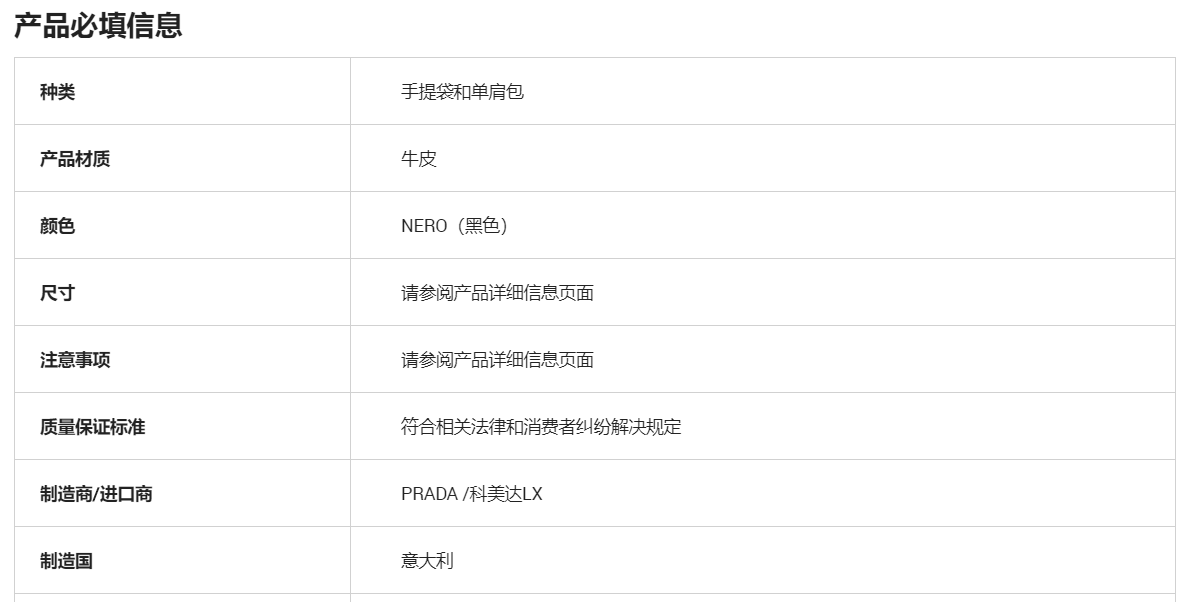Click the word NERO in the color value

coord(424,226)
